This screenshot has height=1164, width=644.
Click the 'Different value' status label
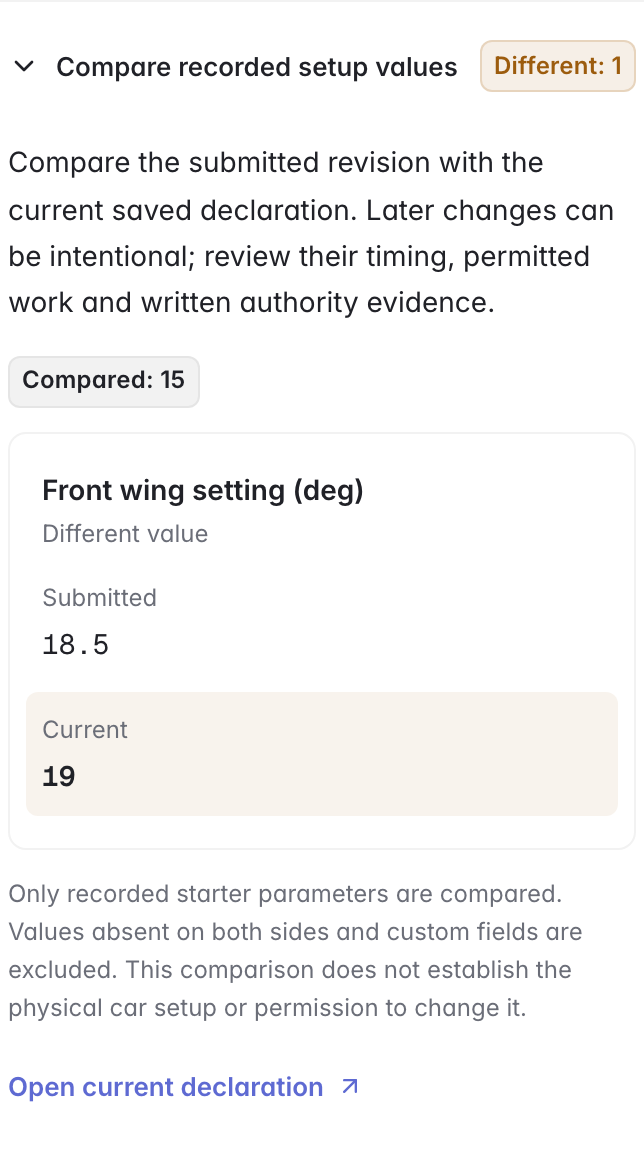click(x=125, y=534)
